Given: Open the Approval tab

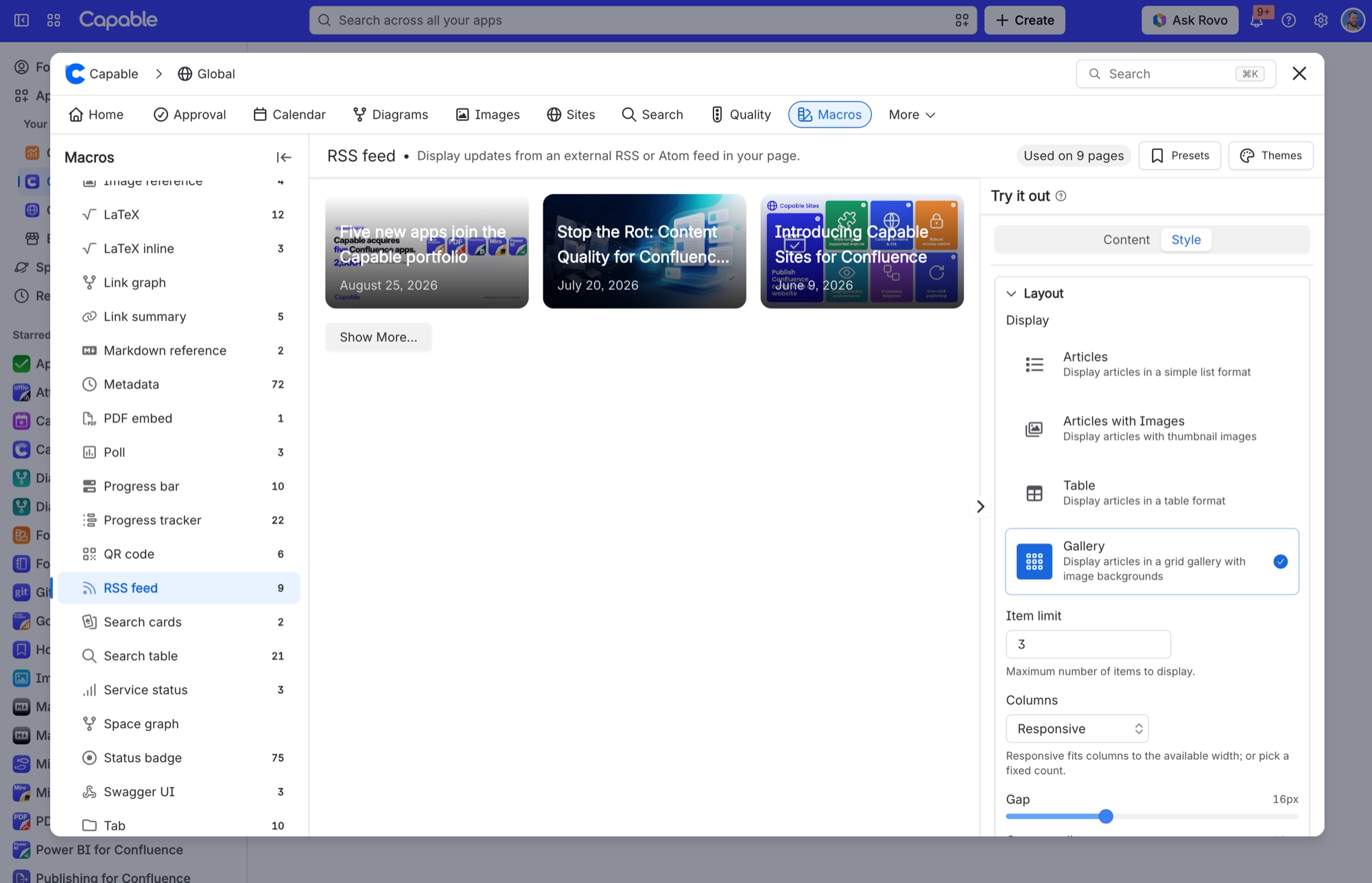Looking at the screenshot, I should tap(190, 115).
